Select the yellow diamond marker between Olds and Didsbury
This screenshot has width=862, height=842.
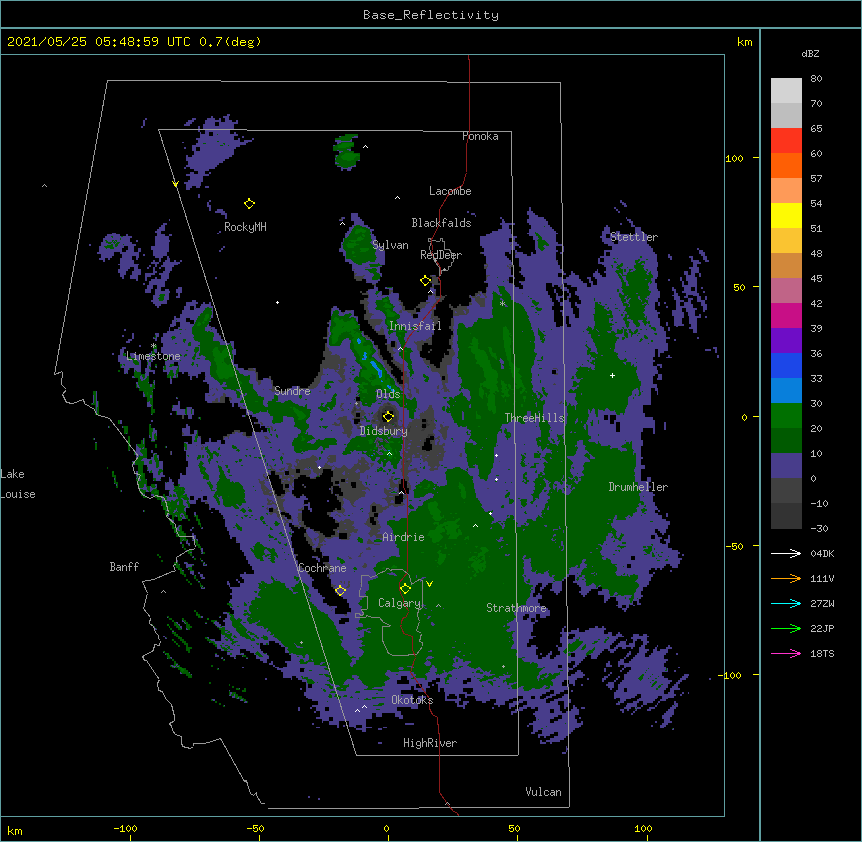pyautogui.click(x=388, y=416)
